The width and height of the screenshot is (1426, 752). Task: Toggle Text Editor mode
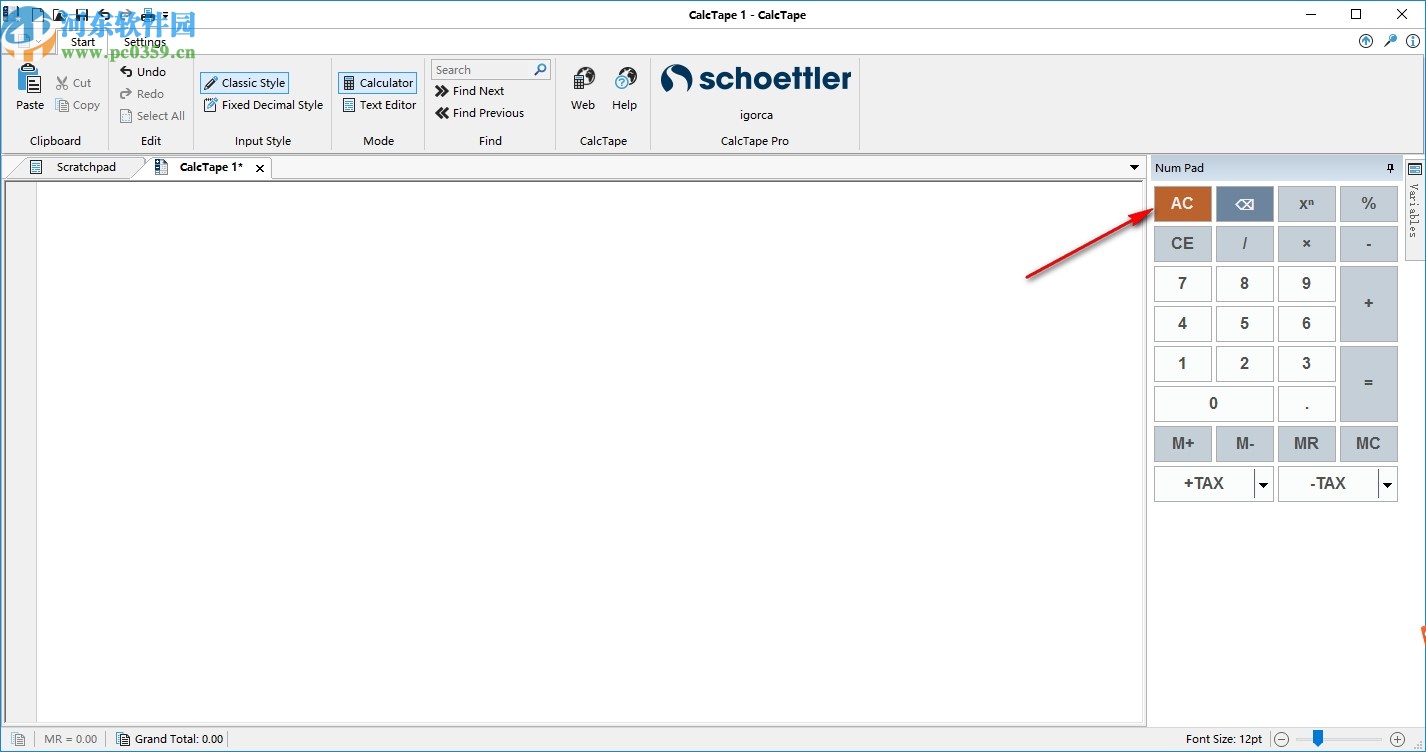pyautogui.click(x=379, y=104)
